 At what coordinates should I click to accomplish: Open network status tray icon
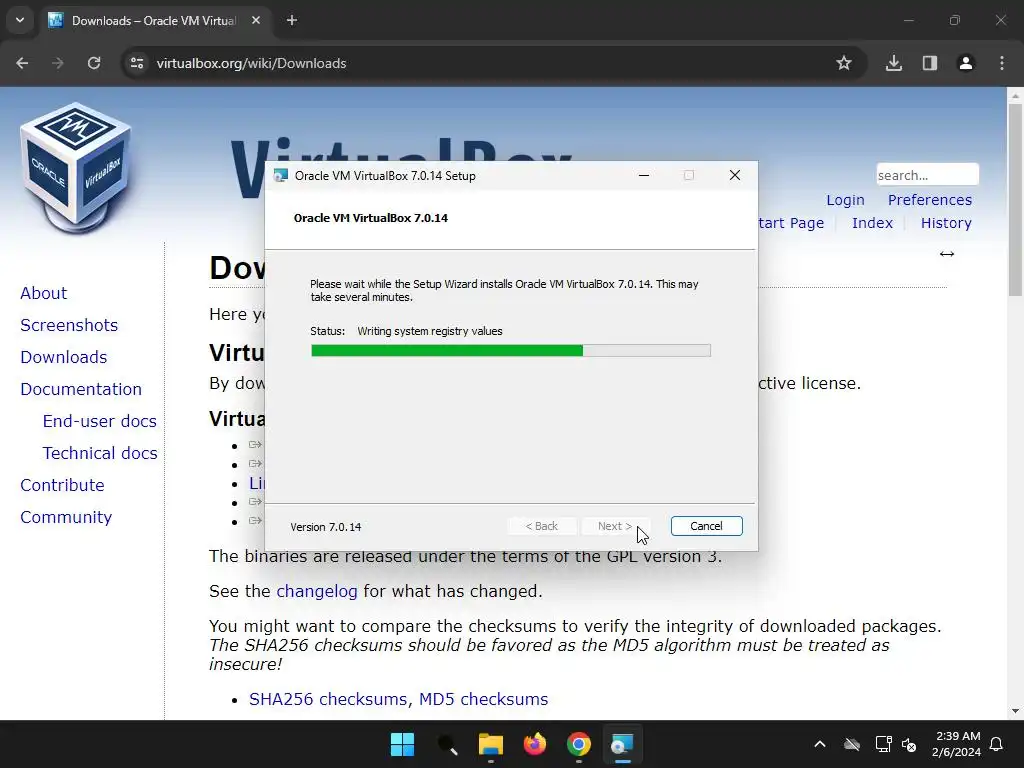coord(884,744)
